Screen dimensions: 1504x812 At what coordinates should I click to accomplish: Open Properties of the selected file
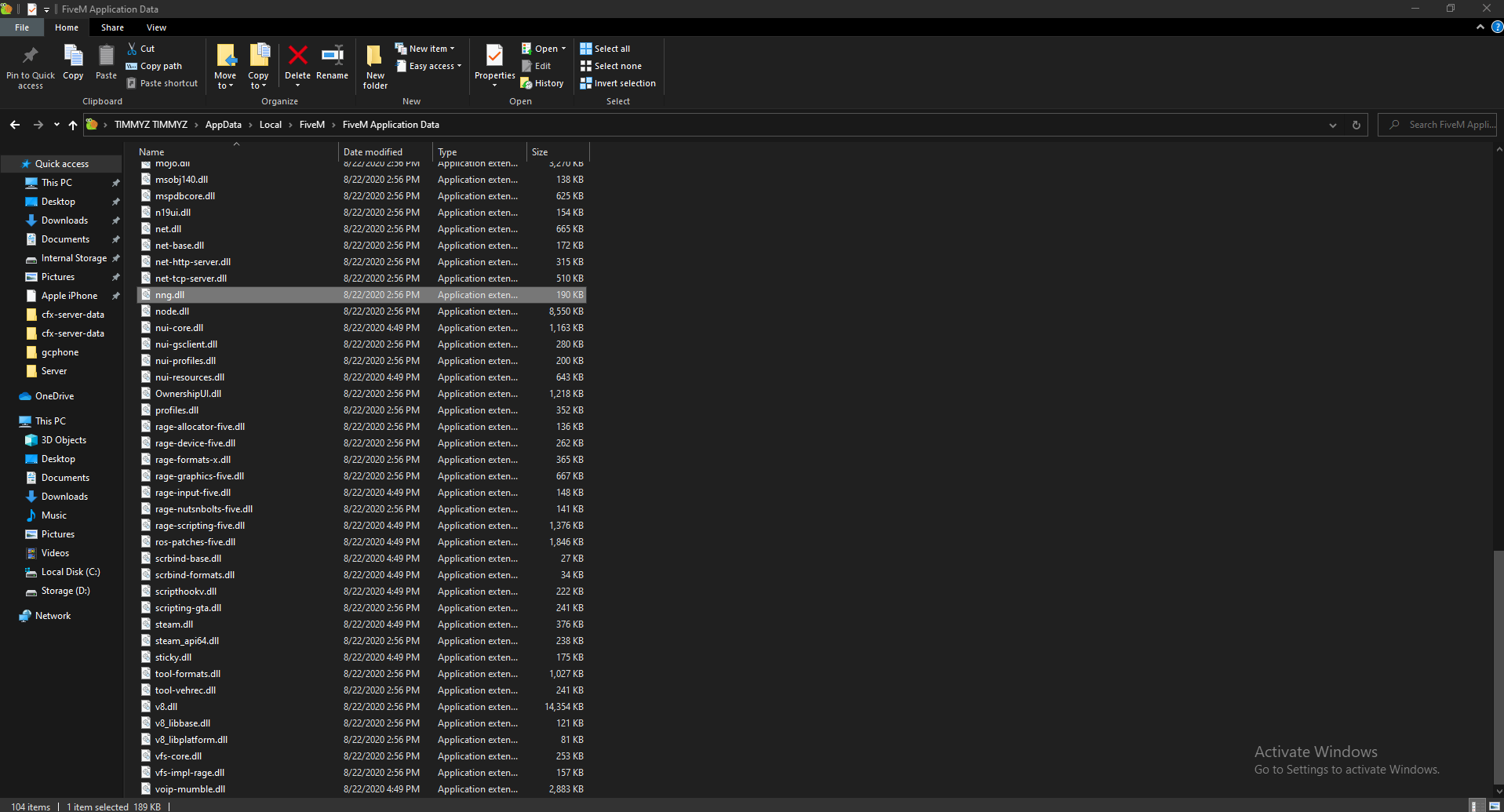(x=494, y=63)
